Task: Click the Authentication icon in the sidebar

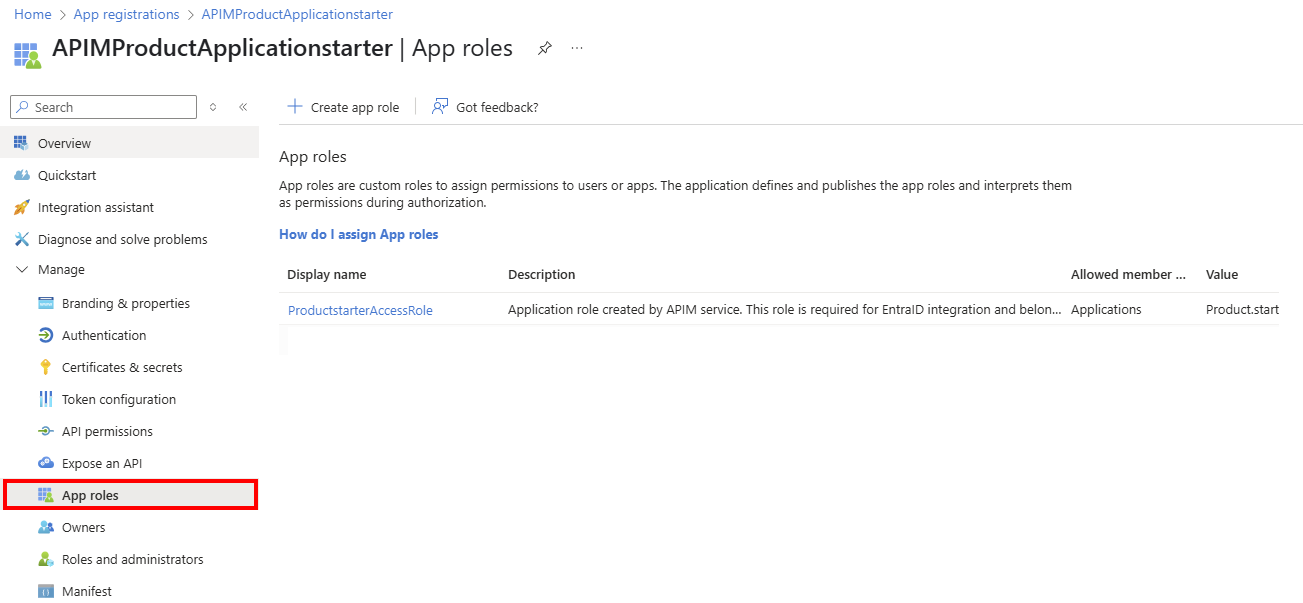Action: 44,334
